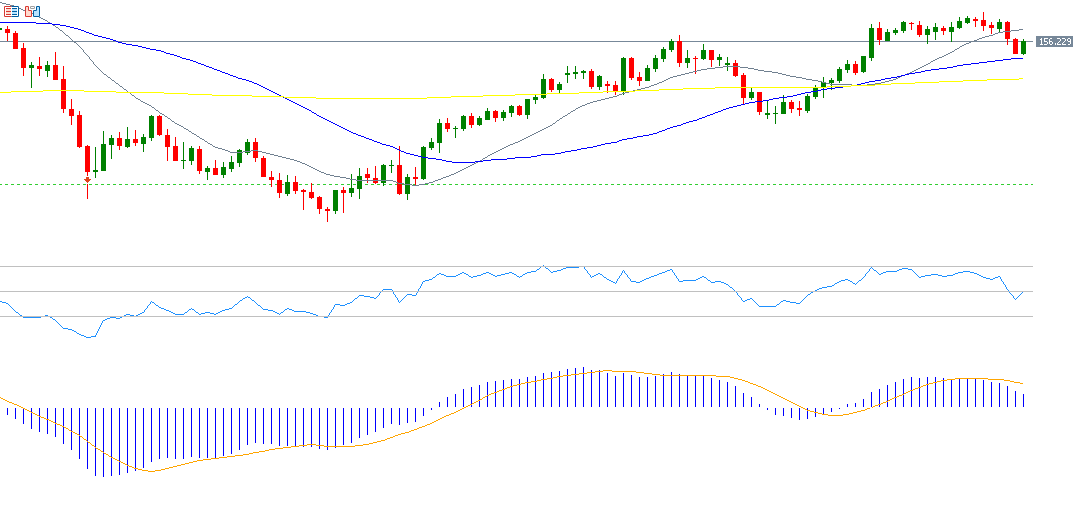Click the lowest dip of the RSI line
1073x507 pixels.
(90, 337)
